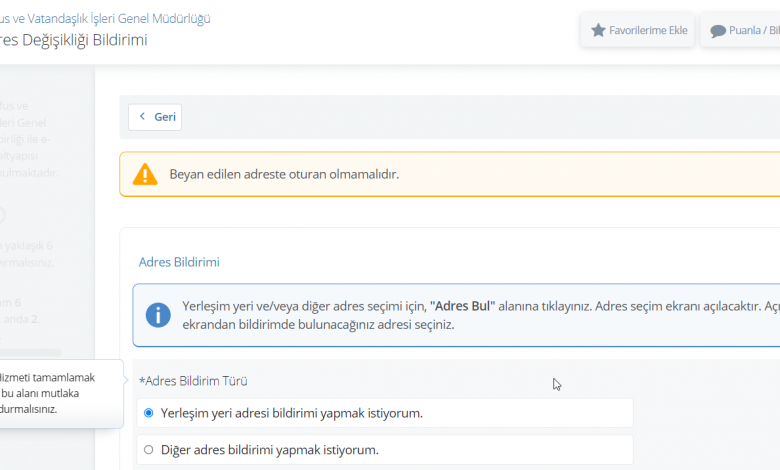Click the 'Yerleşim yeri adresi bildirimi' option text
780x470 pixels.
[x=291, y=413]
